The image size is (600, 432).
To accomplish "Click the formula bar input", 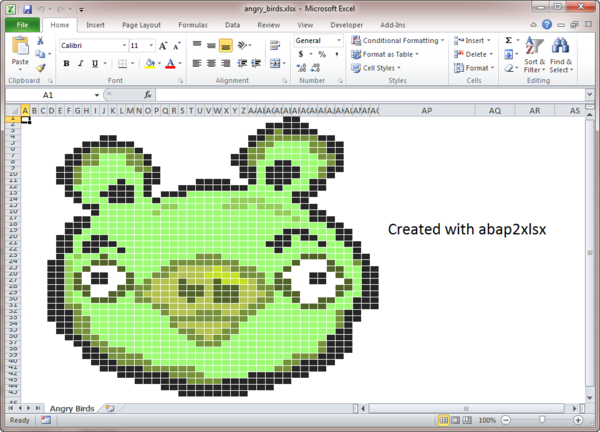I will [370, 95].
